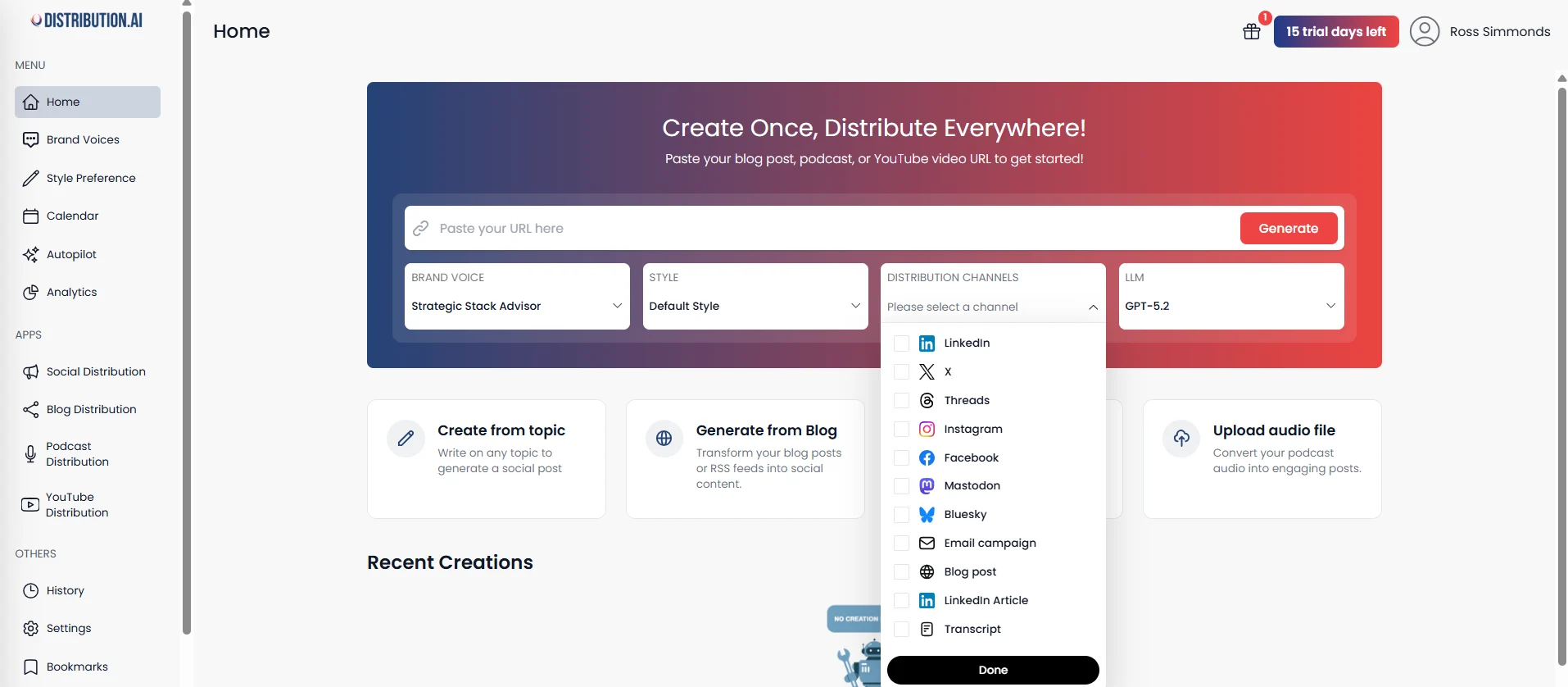Check the Mastodon channel checkbox

coord(901,486)
